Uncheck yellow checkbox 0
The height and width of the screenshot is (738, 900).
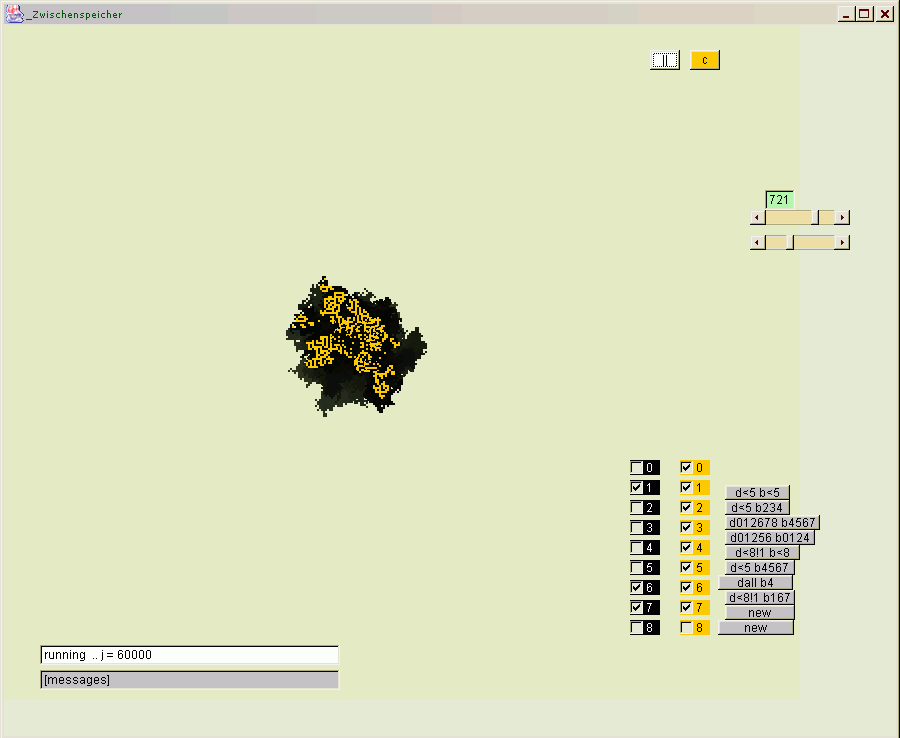point(686,468)
